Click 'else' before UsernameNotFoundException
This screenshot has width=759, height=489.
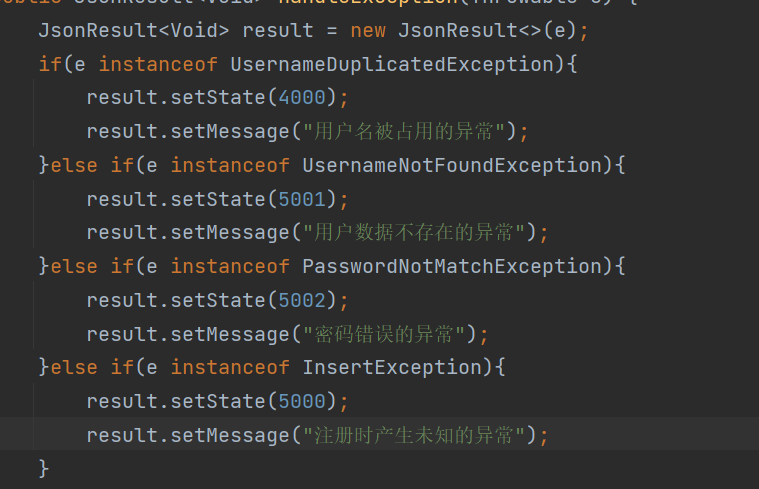point(74,166)
